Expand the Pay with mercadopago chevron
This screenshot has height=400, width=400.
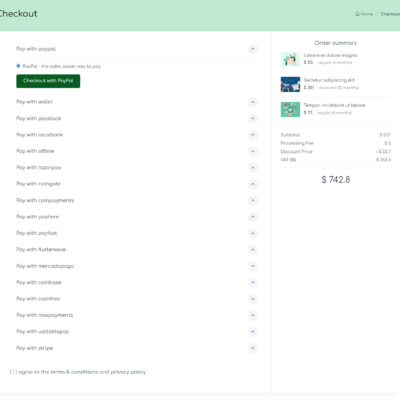pos(253,266)
